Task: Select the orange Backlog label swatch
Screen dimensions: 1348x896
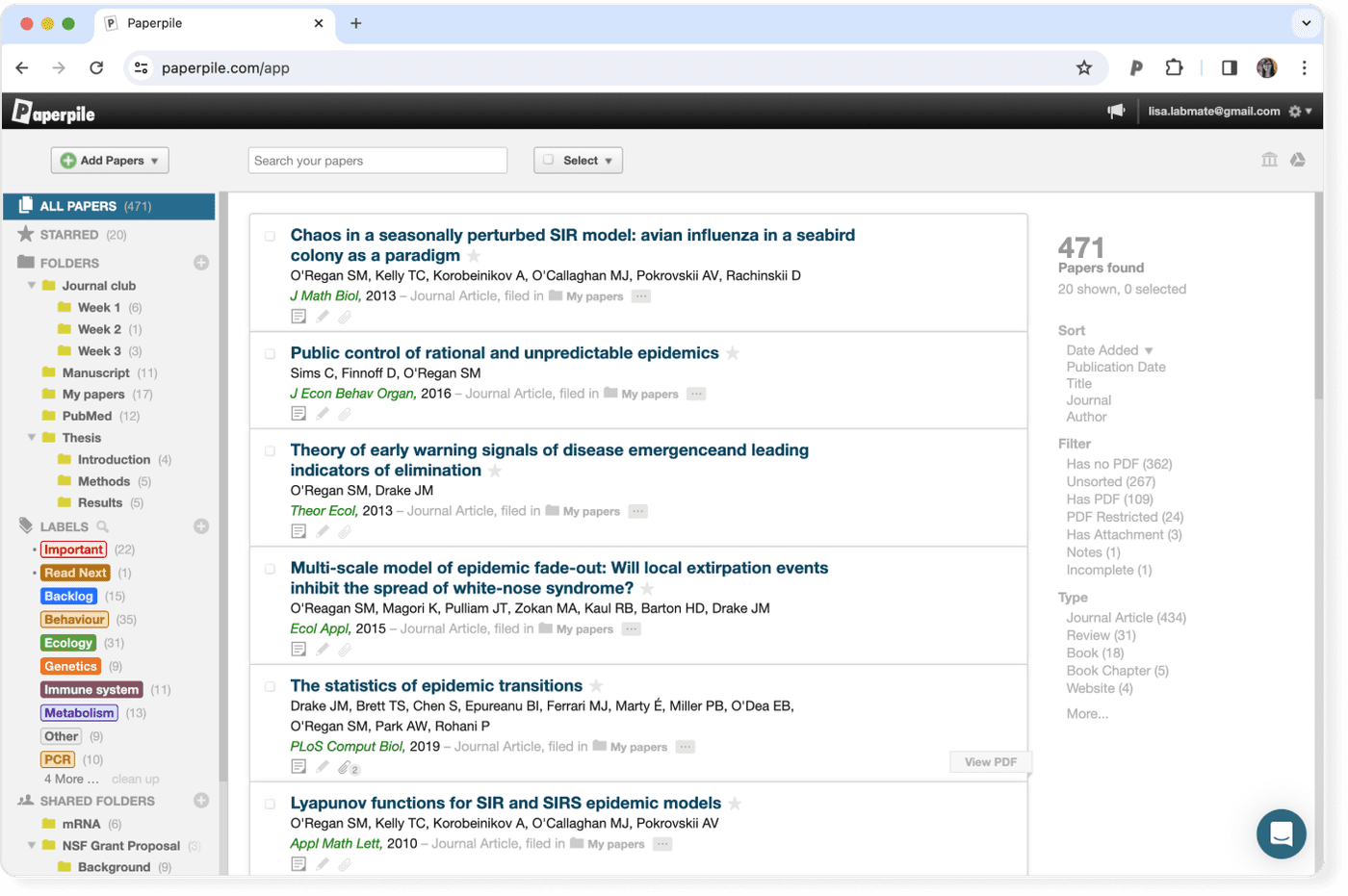Action: click(x=67, y=596)
